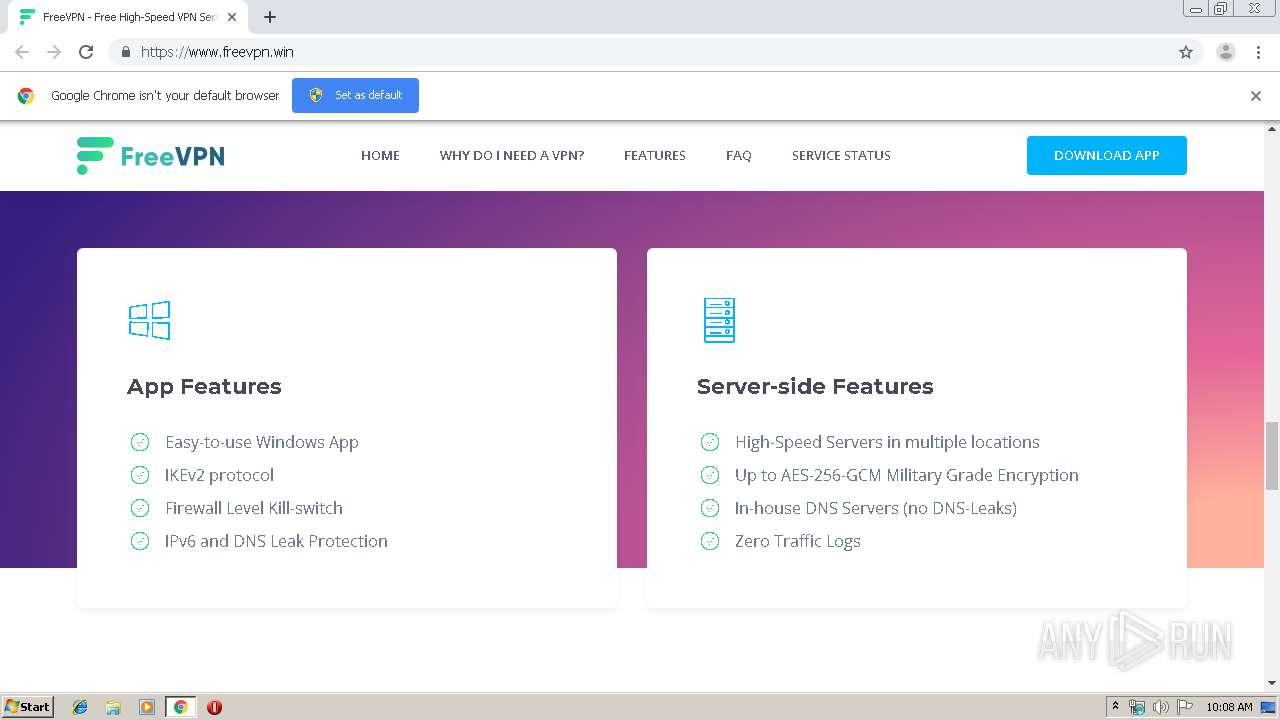Screen dimensions: 1280x720
Task: Click the text IKEv2 protocol
Action: click(219, 475)
